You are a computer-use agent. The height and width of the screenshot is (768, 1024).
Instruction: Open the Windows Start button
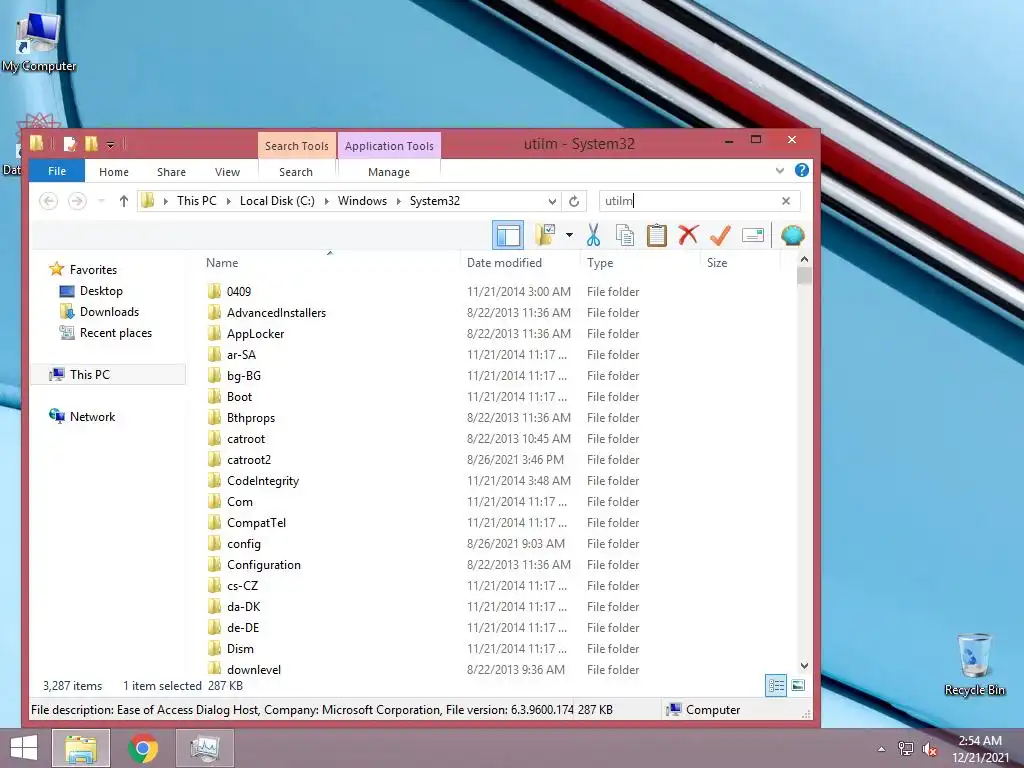tap(24, 748)
